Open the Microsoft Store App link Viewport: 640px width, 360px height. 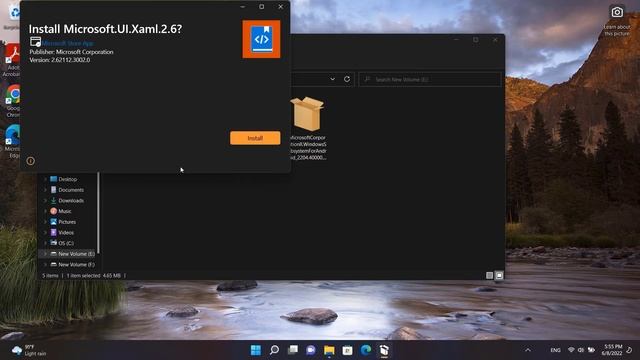click(68, 43)
